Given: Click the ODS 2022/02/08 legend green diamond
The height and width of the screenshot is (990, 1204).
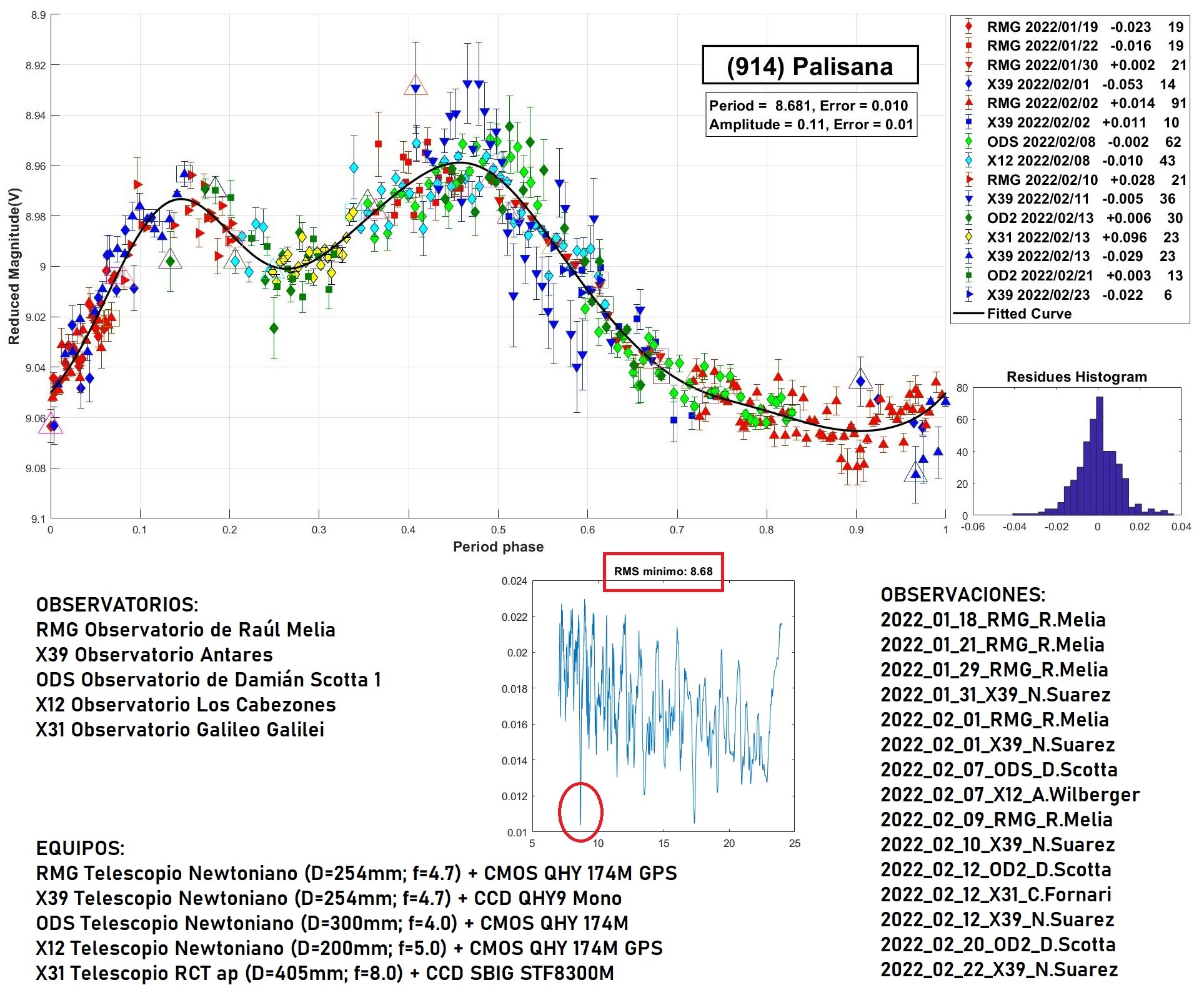Looking at the screenshot, I should click(968, 142).
